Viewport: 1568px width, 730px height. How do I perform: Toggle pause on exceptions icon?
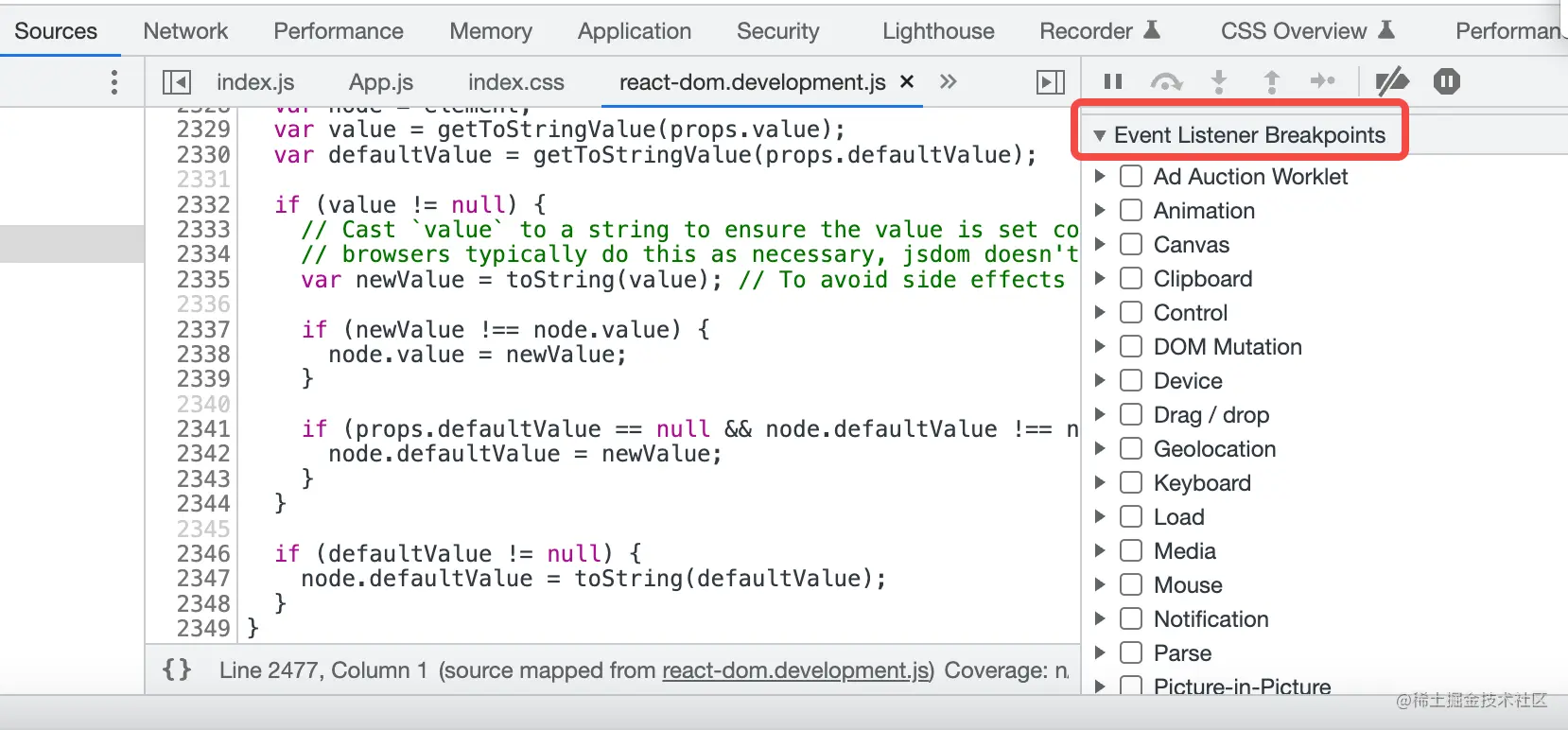1446,82
